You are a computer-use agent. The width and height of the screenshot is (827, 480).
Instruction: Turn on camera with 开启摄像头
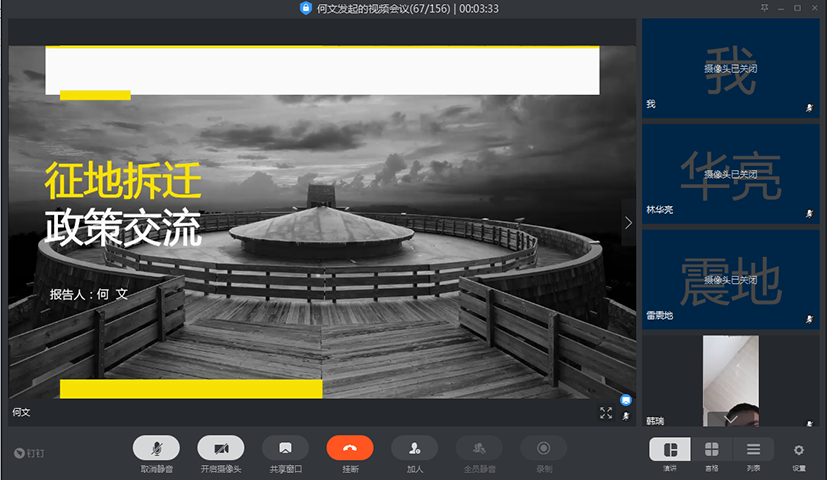coord(221,448)
